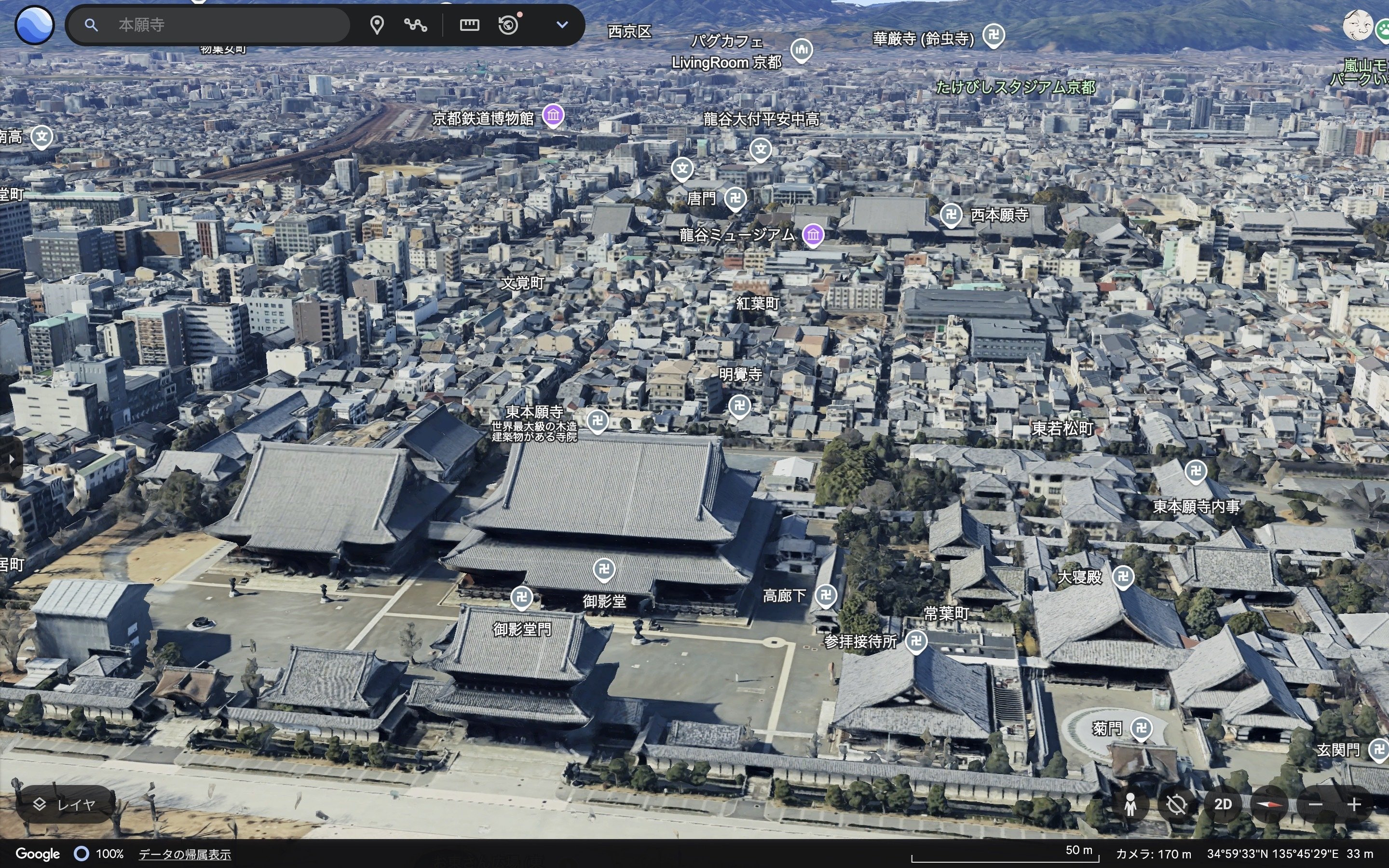Select the 御影堂門 temple marker
Viewport: 1389px width, 868px height.
click(x=522, y=597)
